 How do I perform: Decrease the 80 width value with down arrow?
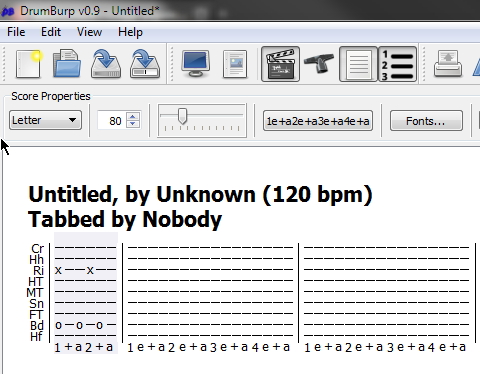coord(133,124)
